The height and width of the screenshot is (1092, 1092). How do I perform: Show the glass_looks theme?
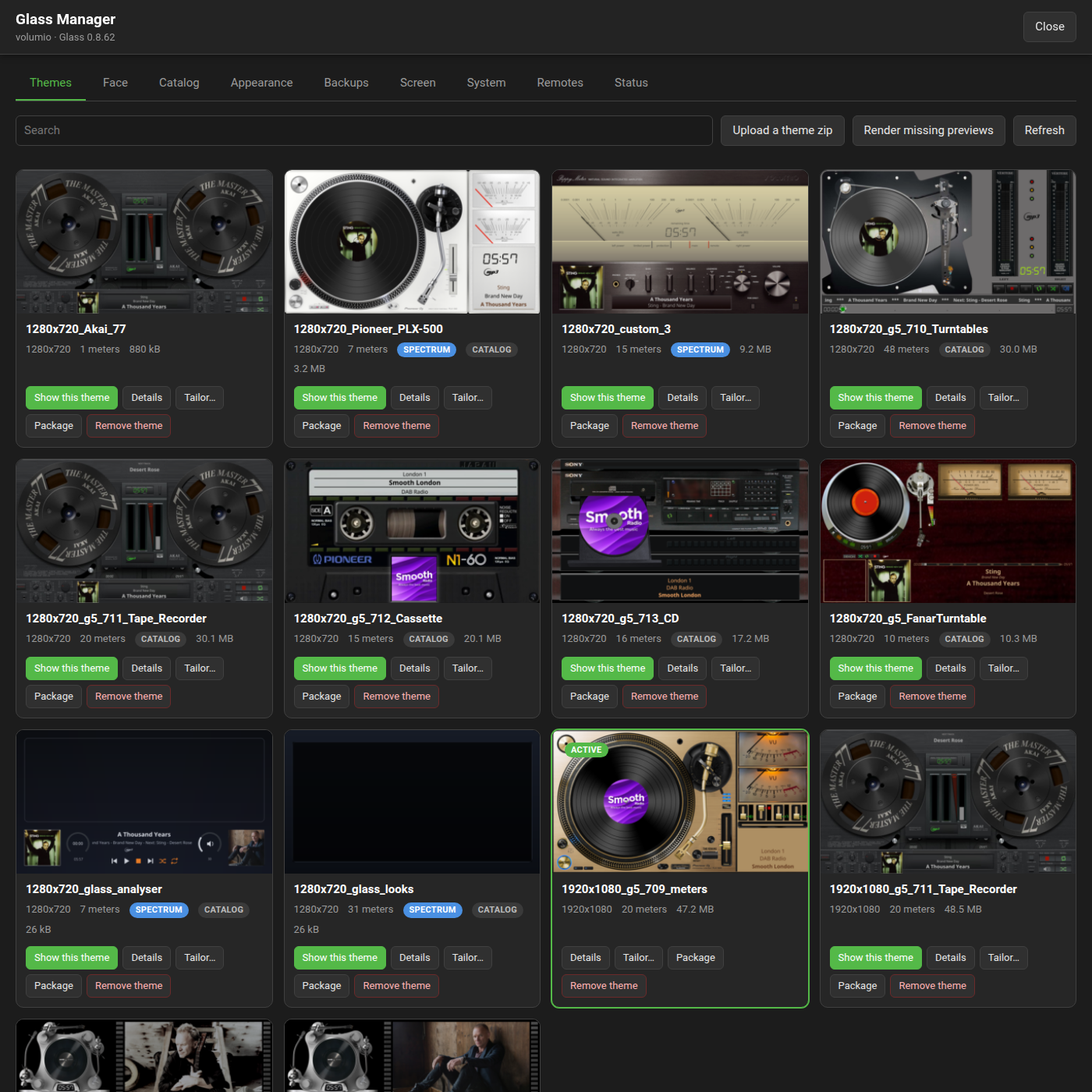pos(339,958)
